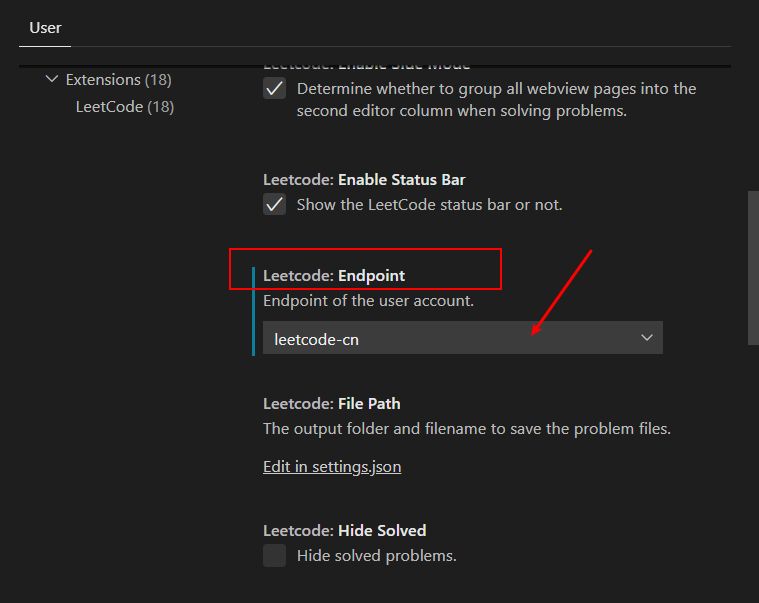Collapse the Extensions tree chevron
The height and width of the screenshot is (603, 759).
pos(52,80)
